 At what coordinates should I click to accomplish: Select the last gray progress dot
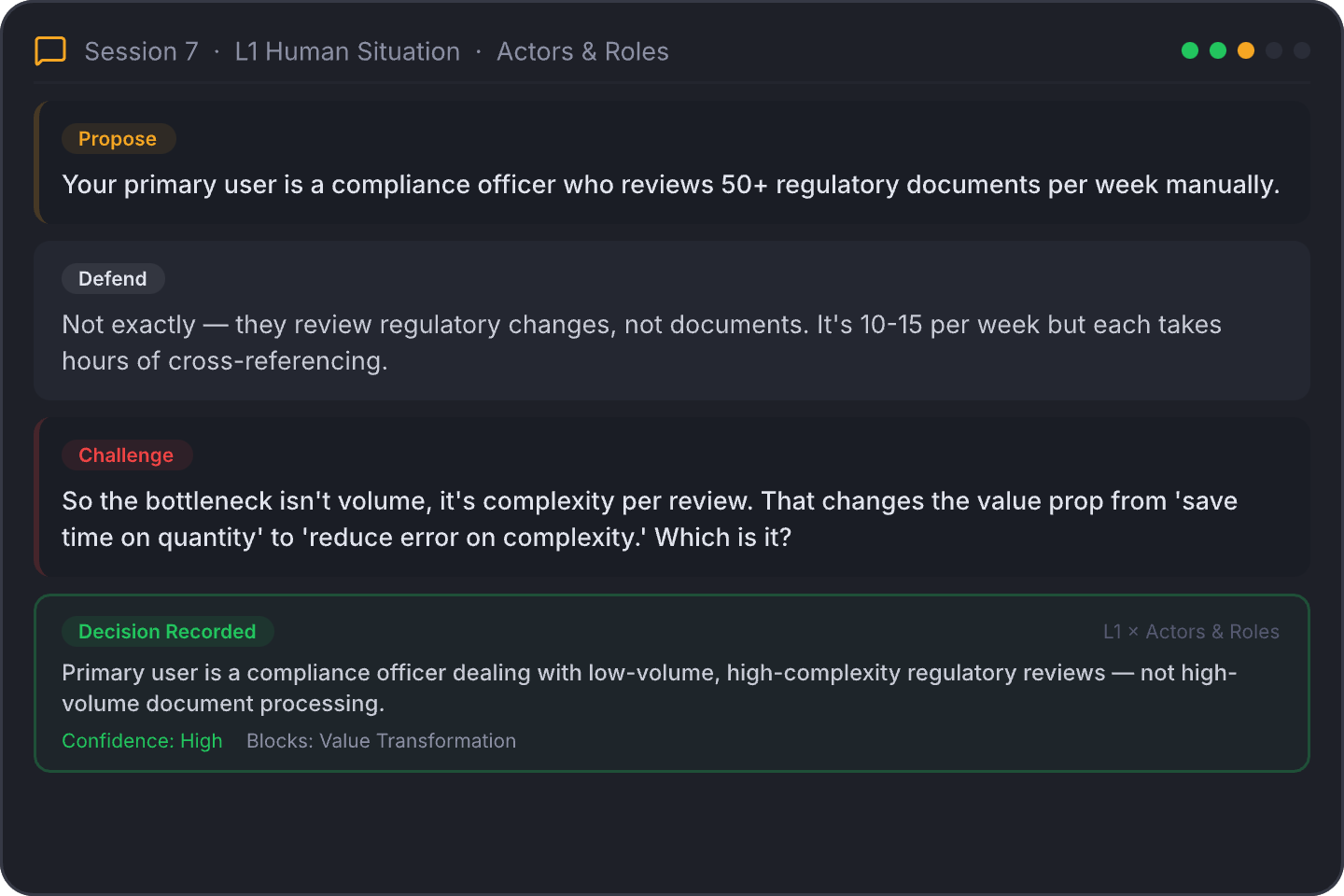click(x=1302, y=50)
